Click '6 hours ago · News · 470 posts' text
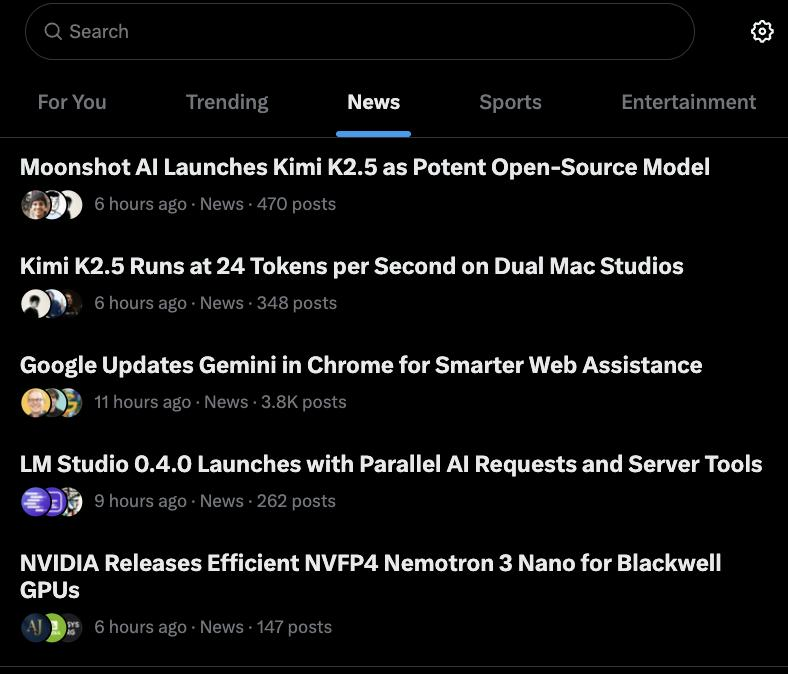788x674 pixels. [x=215, y=204]
